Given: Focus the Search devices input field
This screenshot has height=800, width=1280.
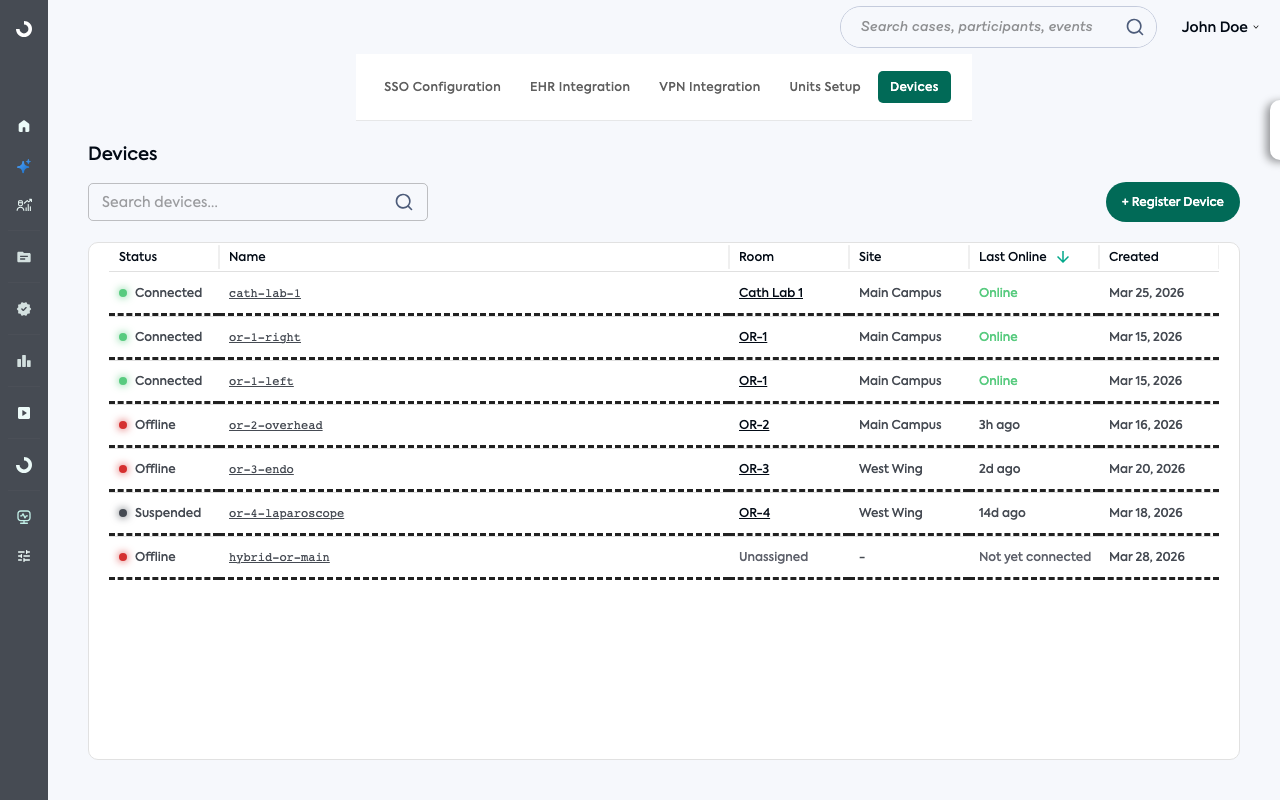Looking at the screenshot, I should coord(240,202).
